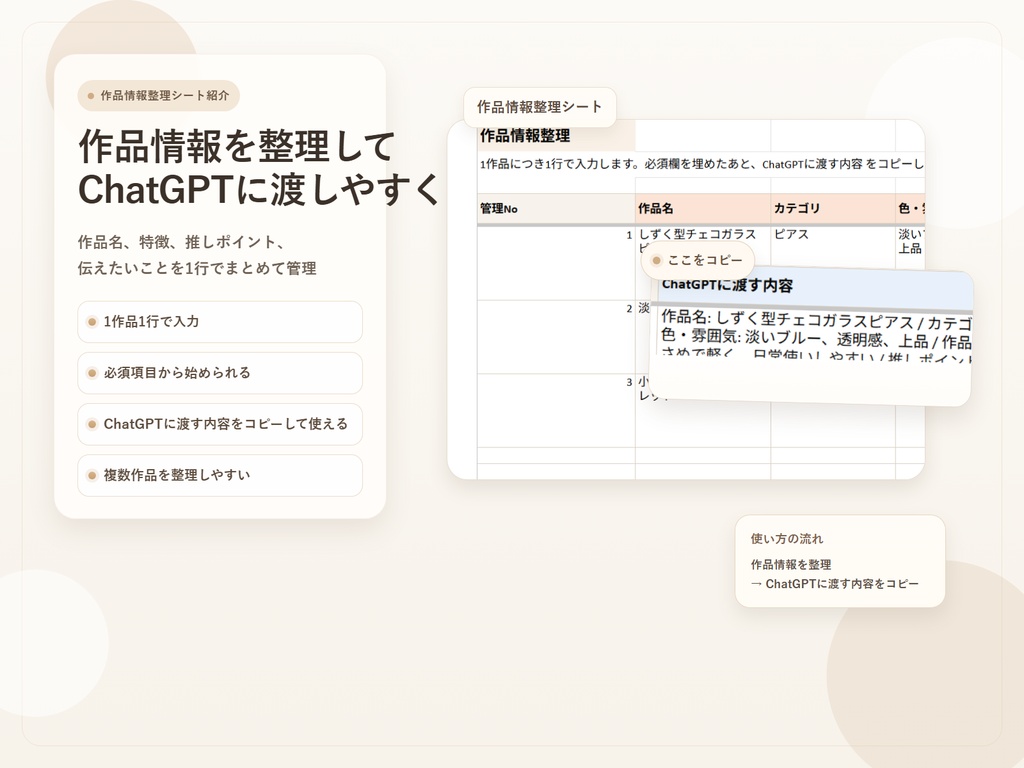Click the ここをコピー callout
Viewport: 1024px width, 768px height.
(x=697, y=261)
